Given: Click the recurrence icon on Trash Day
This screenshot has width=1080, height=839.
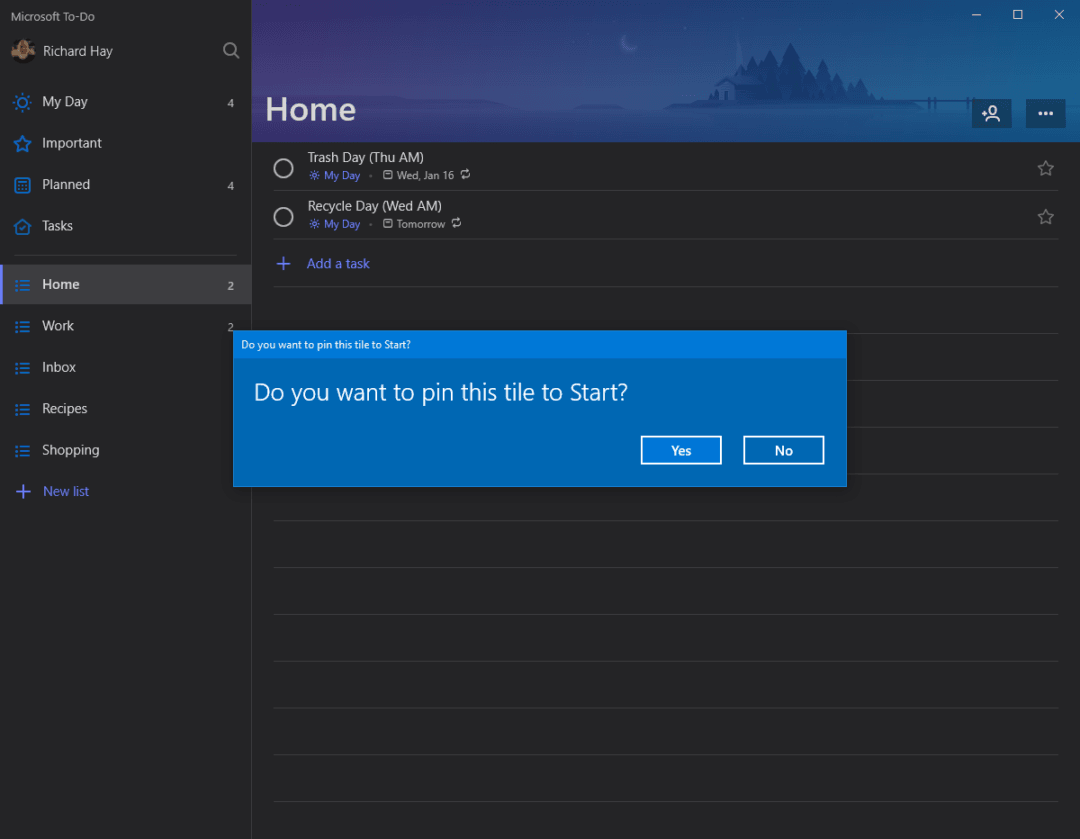Looking at the screenshot, I should [467, 174].
